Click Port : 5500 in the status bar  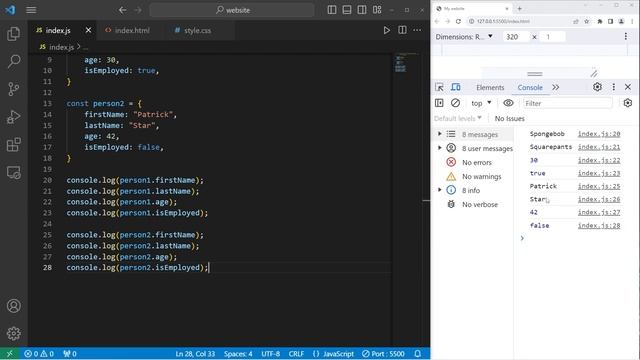point(383,353)
